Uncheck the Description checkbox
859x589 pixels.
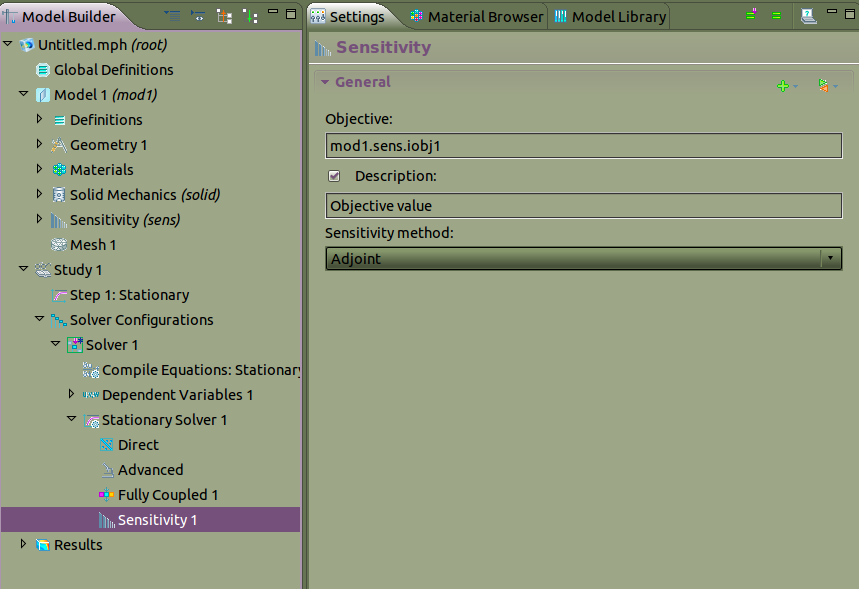click(335, 176)
